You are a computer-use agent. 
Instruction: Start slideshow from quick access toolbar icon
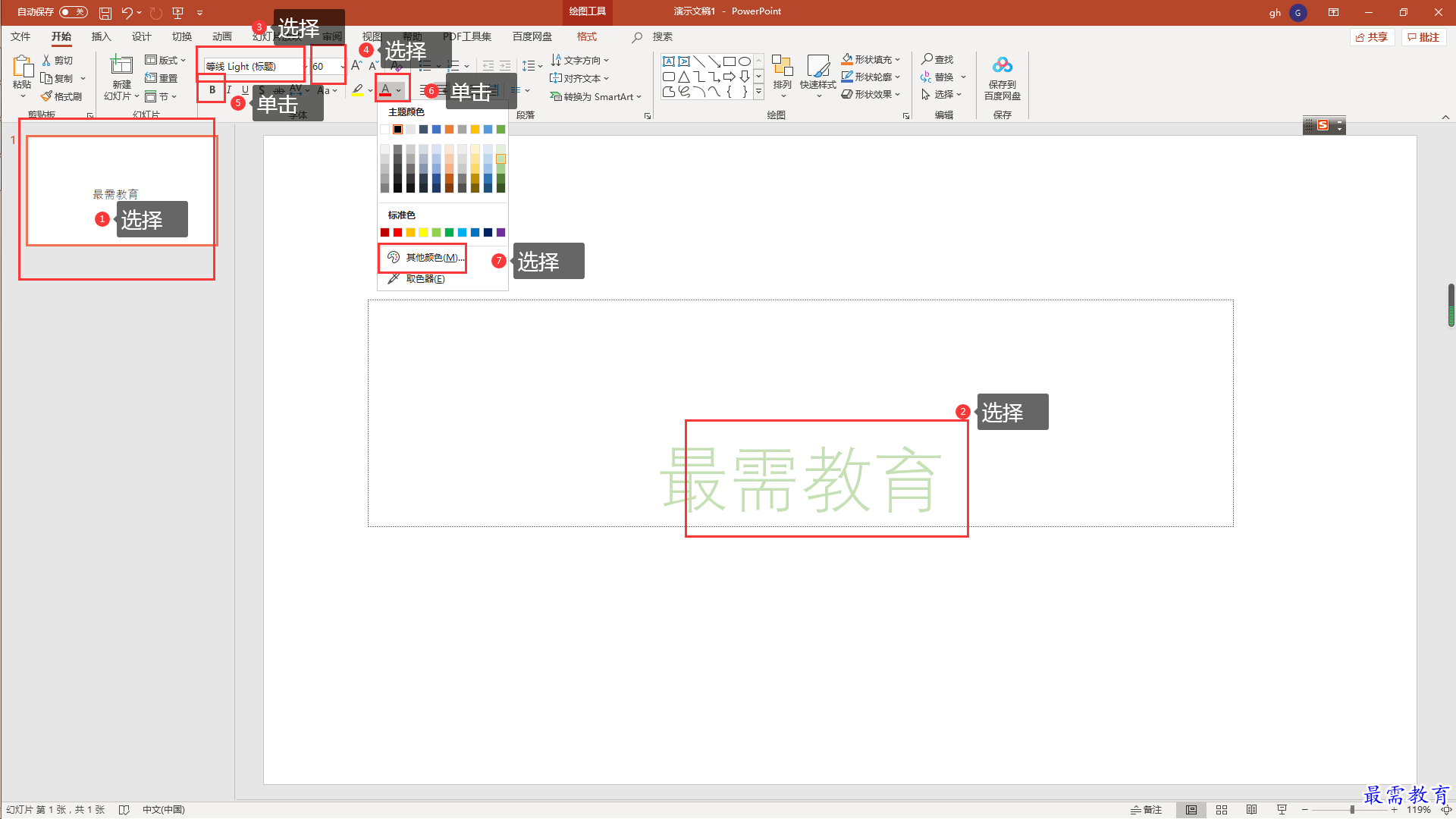point(178,13)
